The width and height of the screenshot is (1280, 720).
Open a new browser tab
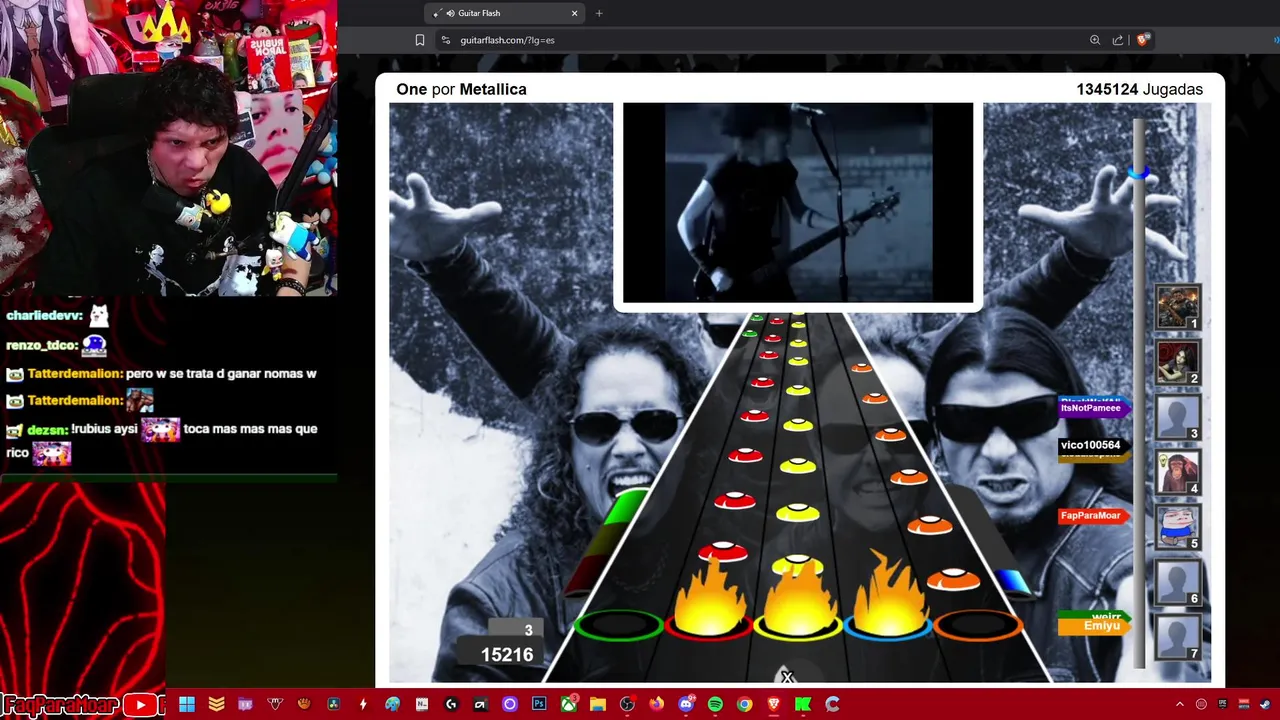click(x=599, y=13)
